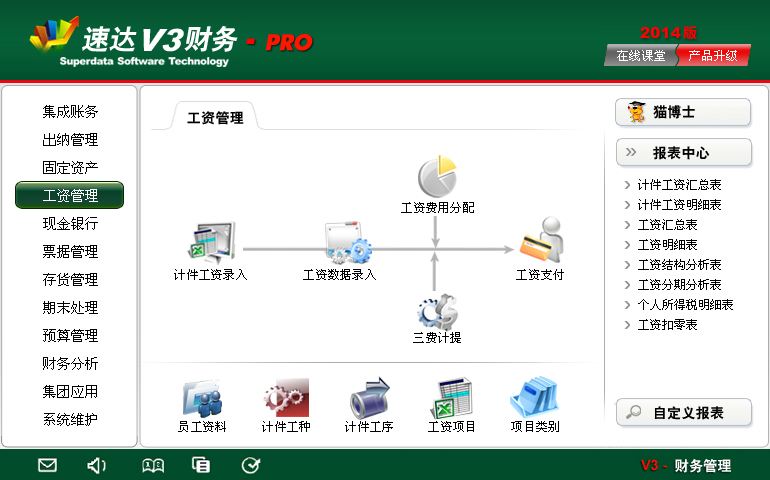This screenshot has width=770, height=480.
Task: Open the 工资费用分配 pie chart icon
Action: 438,176
